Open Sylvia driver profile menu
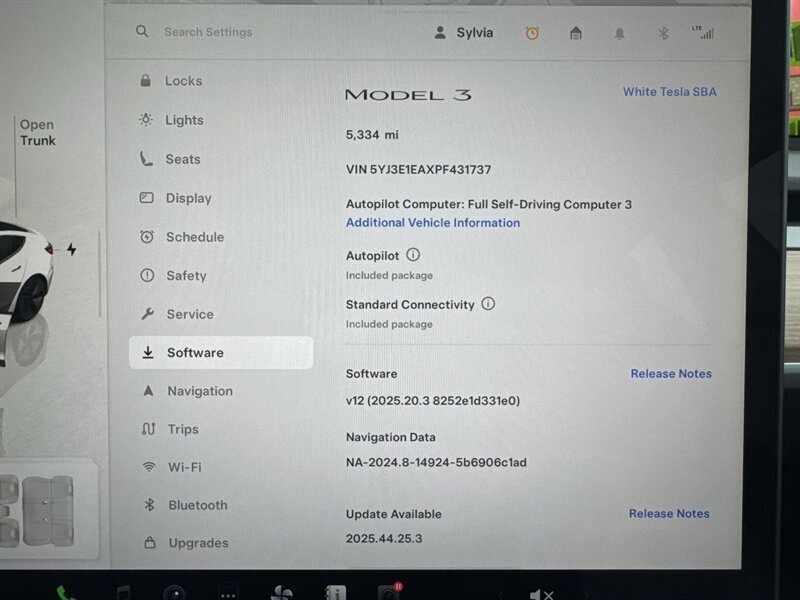This screenshot has width=800, height=600. 463,32
